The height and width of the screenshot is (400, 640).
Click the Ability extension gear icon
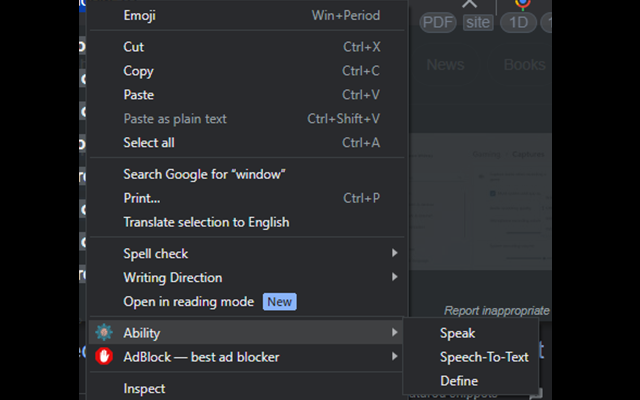pyautogui.click(x=104, y=332)
